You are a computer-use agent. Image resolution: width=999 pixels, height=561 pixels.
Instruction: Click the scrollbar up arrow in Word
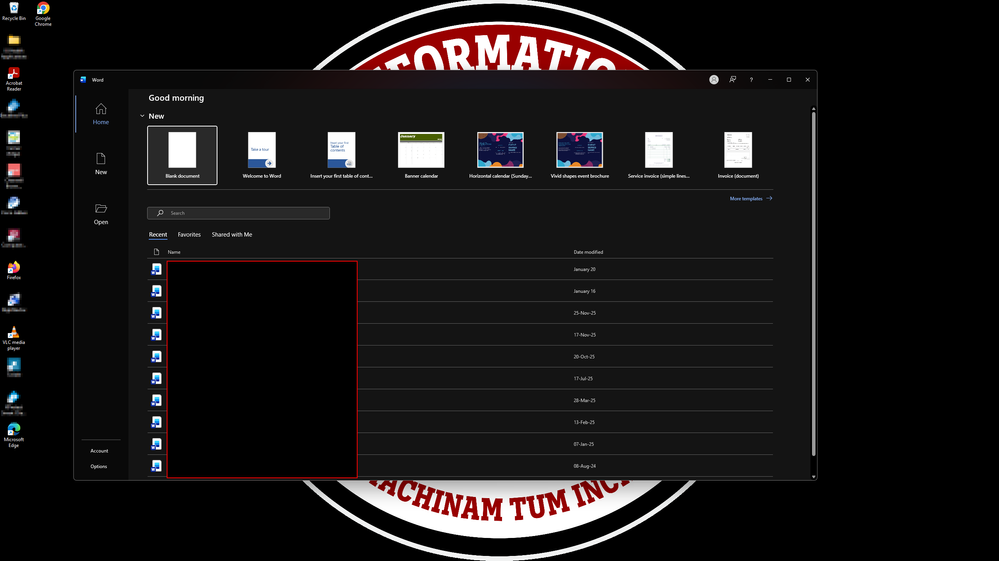pos(814,108)
